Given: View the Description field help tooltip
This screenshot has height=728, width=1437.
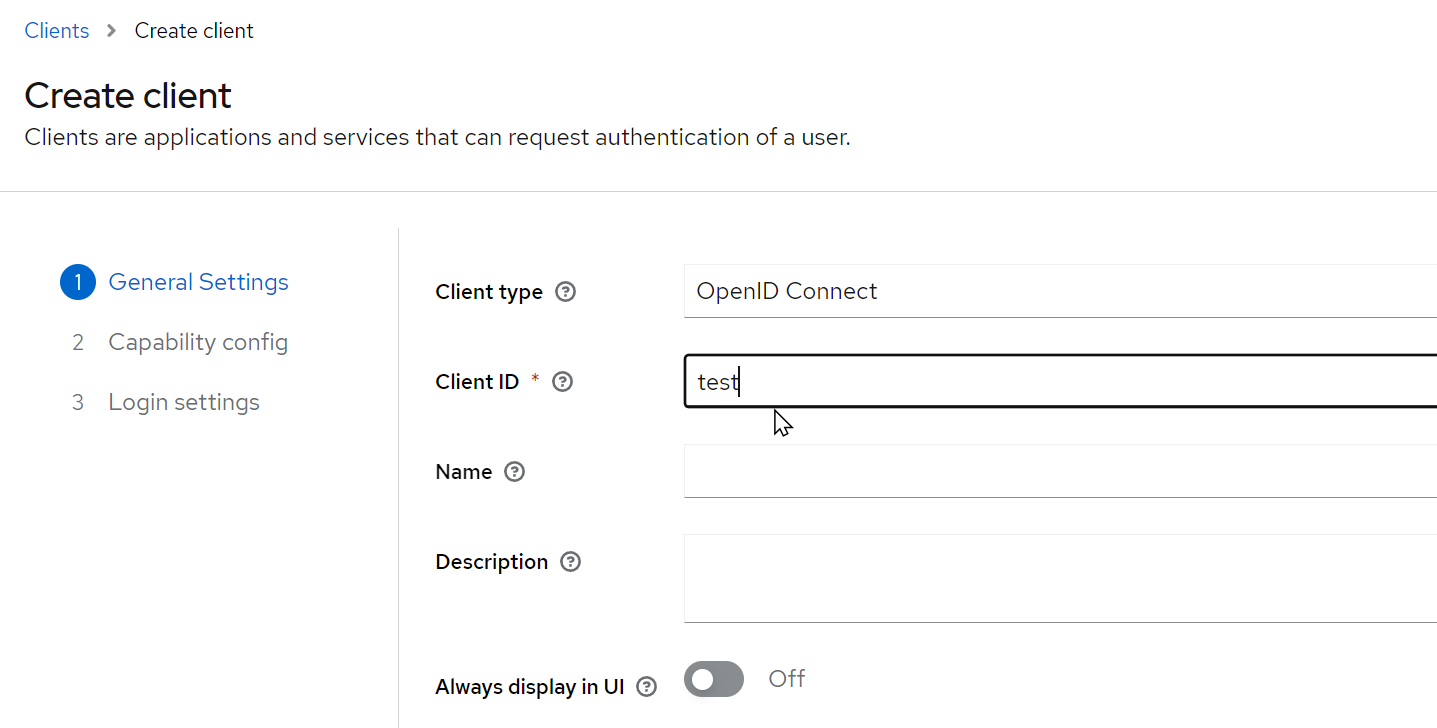Looking at the screenshot, I should 570,562.
